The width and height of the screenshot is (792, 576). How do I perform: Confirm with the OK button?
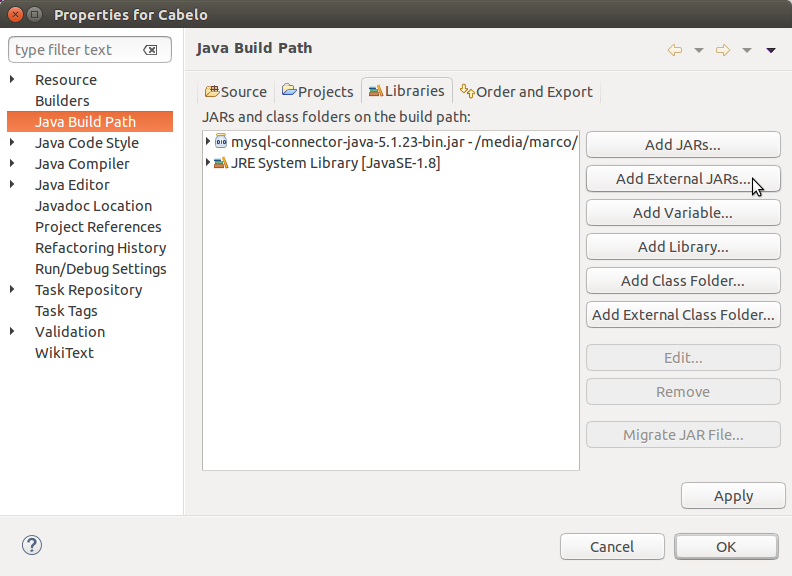(726, 547)
